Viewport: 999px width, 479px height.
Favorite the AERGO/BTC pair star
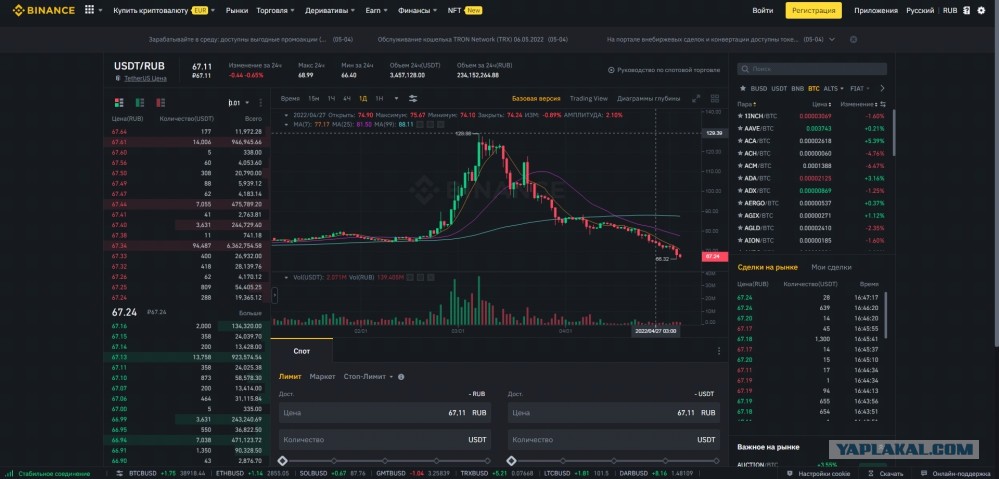click(740, 203)
